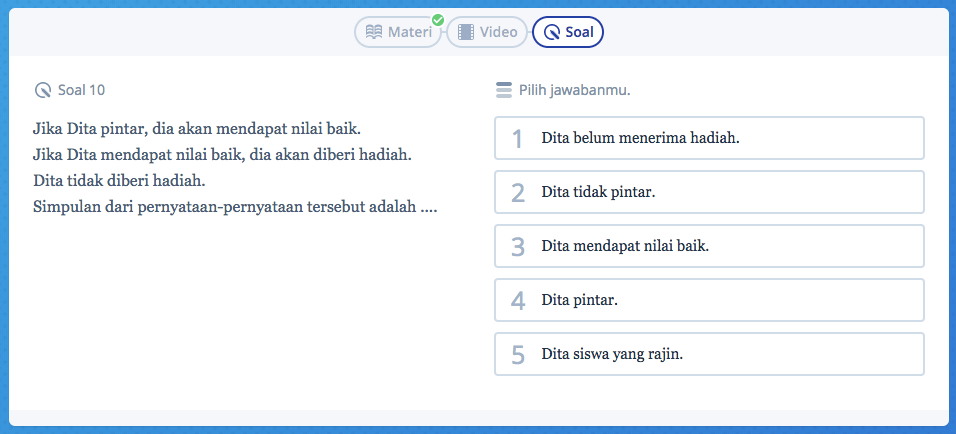Viewport: 956px width, 434px height.
Task: Click the premise line ending 'dia akan diberi hadiah.'
Action: click(222, 155)
